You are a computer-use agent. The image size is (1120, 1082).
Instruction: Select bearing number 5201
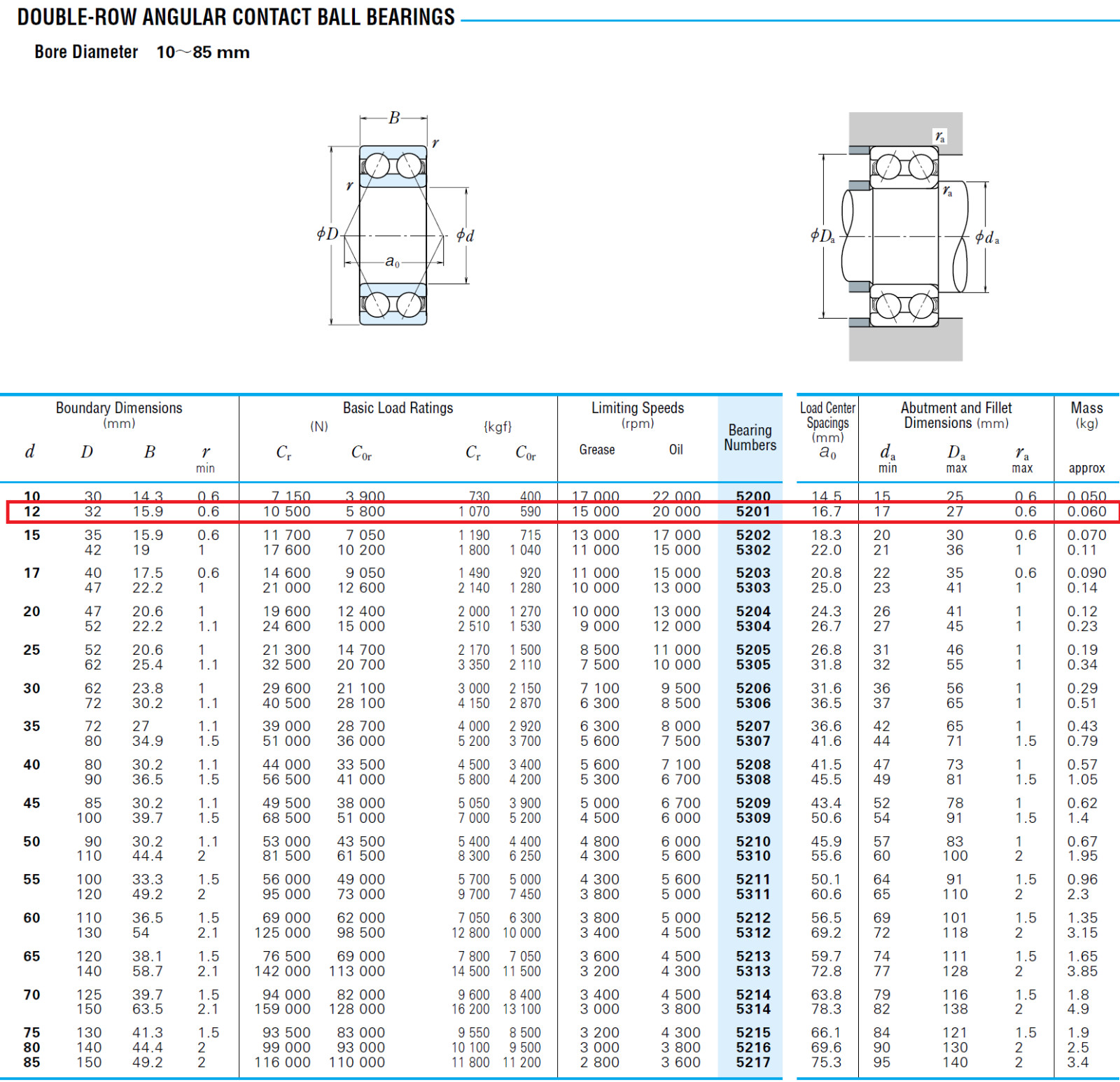[753, 512]
